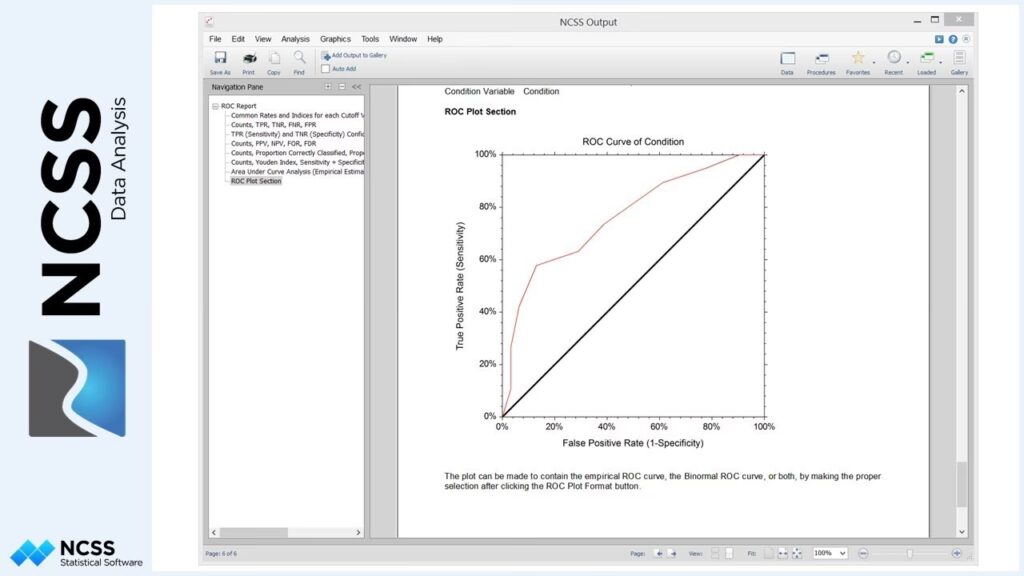Click the Print icon
The height and width of the screenshot is (576, 1024).
pos(249,59)
